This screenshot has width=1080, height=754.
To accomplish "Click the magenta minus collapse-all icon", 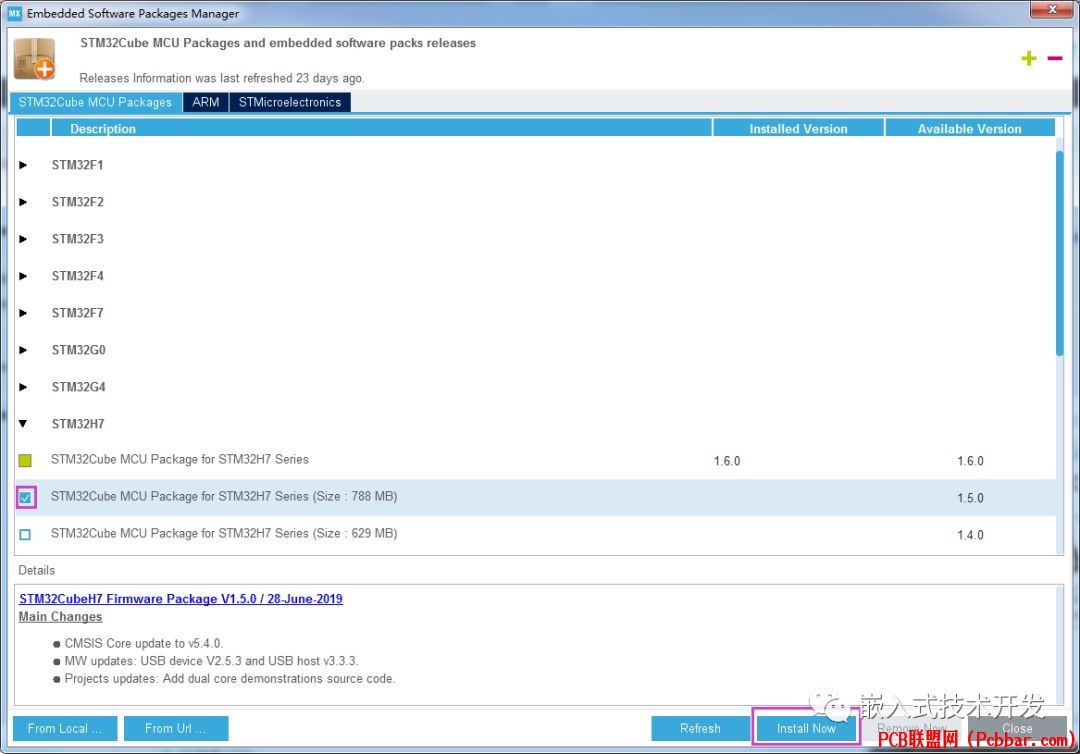I will tap(1055, 59).
